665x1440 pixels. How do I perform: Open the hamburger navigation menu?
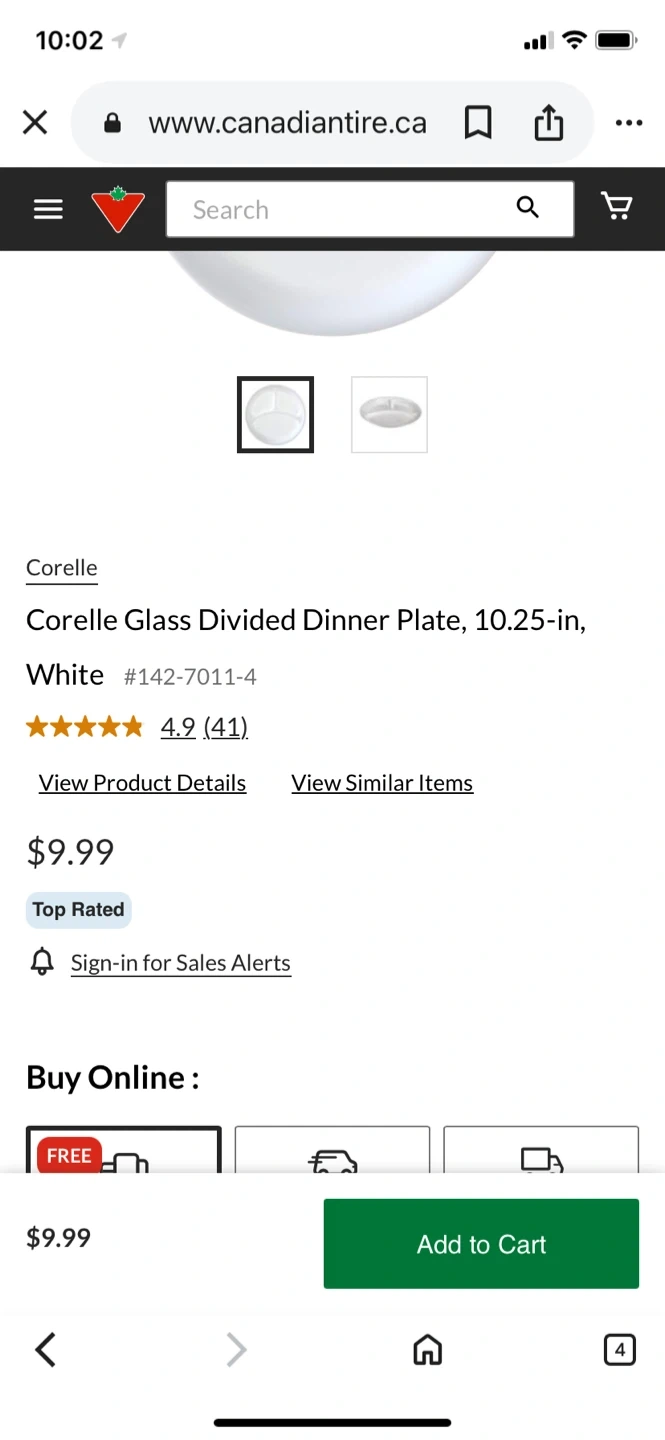coord(48,209)
